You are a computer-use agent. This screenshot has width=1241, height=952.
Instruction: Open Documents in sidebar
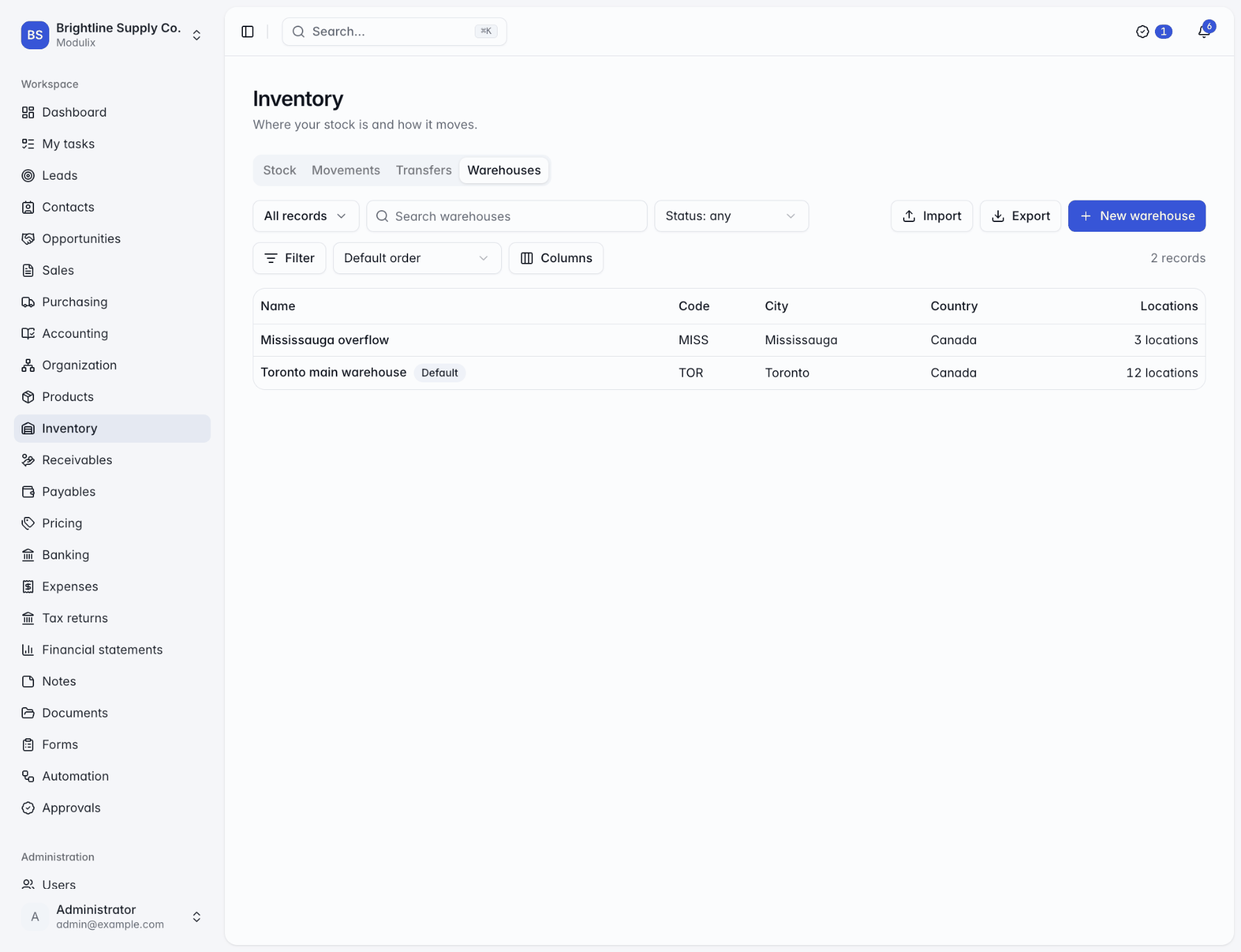coord(112,713)
